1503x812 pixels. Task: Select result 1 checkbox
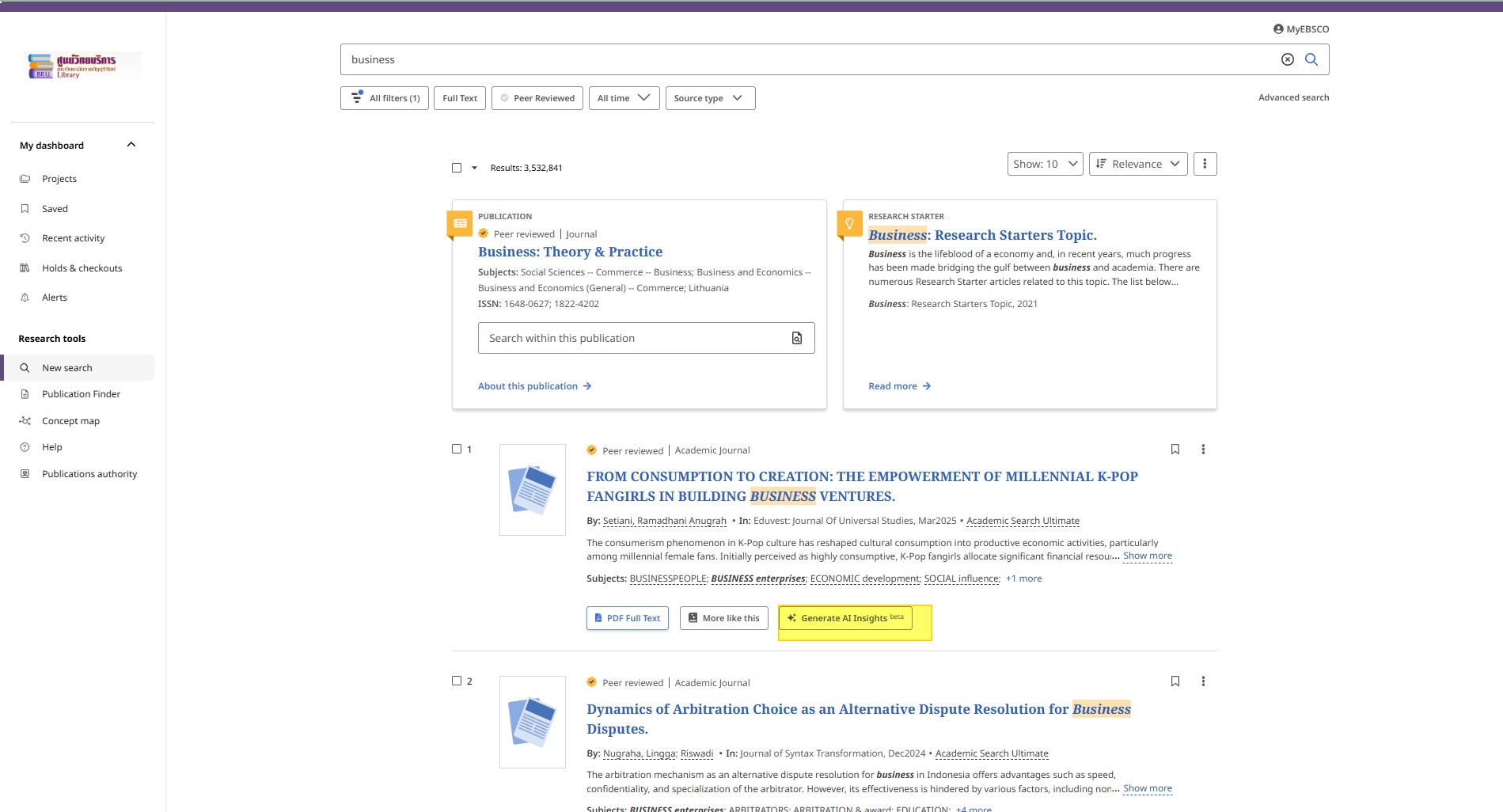[x=457, y=449]
